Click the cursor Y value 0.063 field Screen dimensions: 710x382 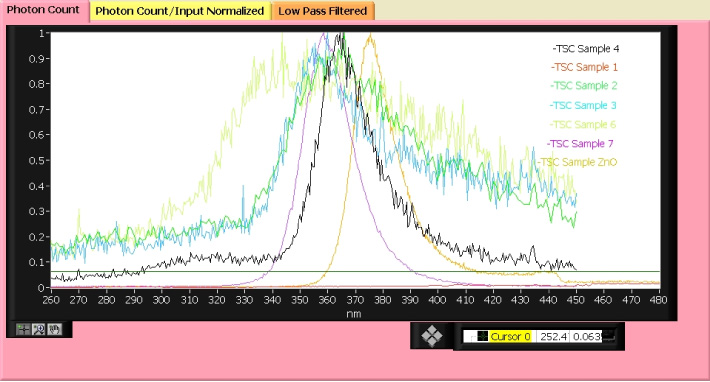click(x=587, y=336)
